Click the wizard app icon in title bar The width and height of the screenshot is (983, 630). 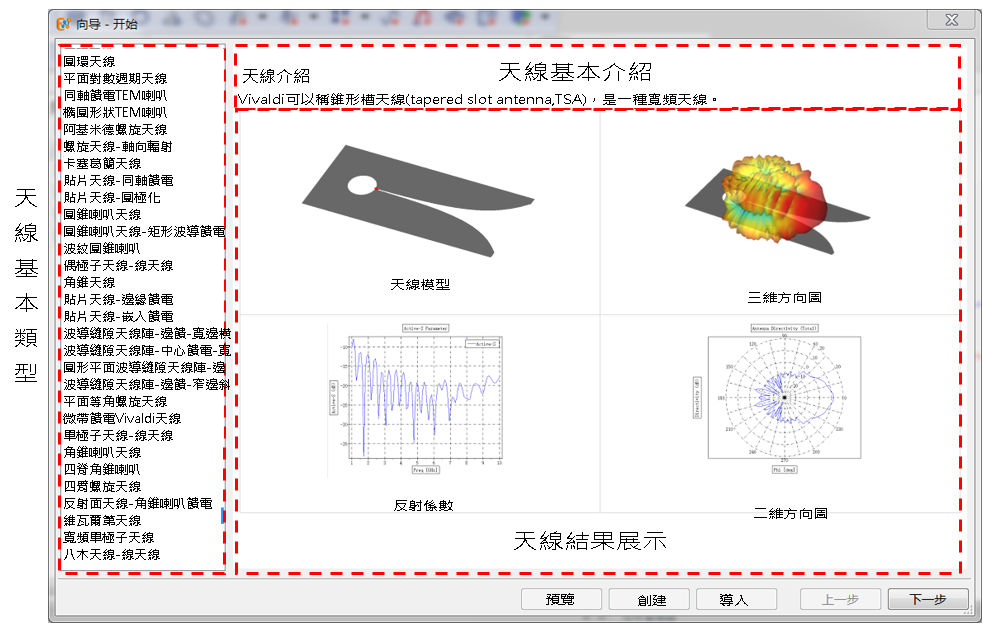[63, 24]
